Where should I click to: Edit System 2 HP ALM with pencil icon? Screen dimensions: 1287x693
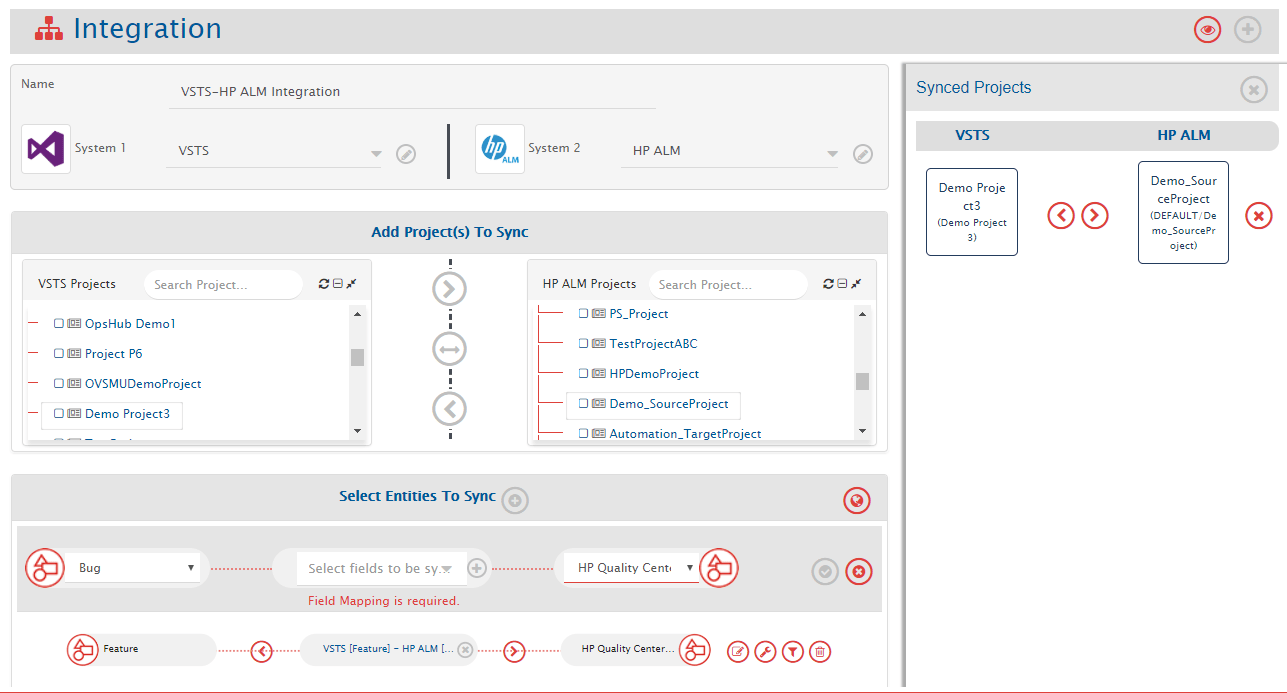coord(862,154)
